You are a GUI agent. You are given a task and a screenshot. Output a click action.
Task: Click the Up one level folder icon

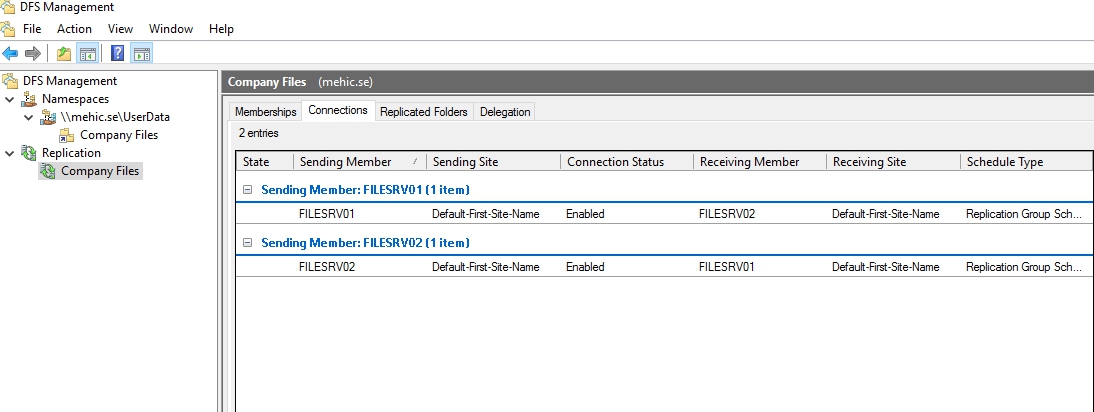(x=64, y=53)
